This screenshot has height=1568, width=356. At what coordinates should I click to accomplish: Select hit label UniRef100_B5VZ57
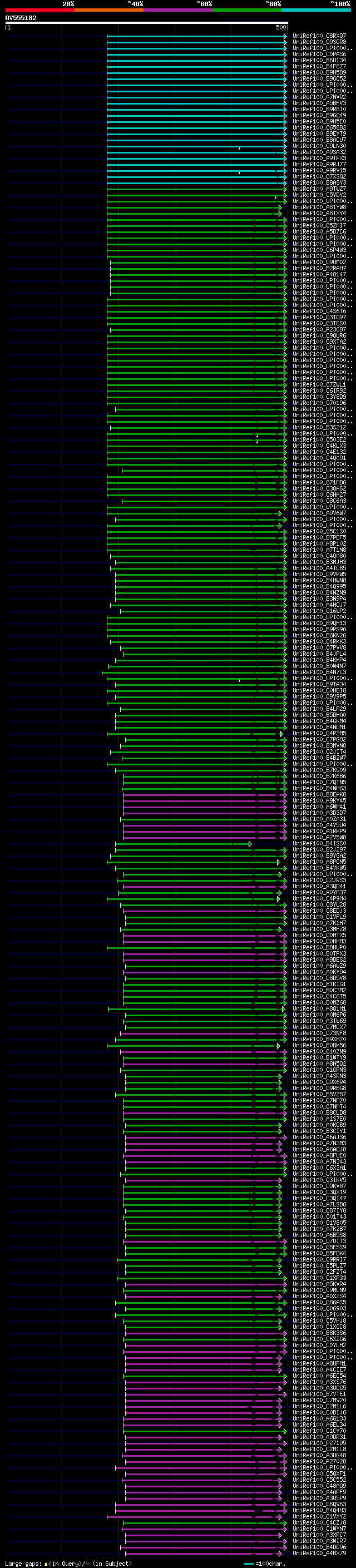click(319, 1095)
